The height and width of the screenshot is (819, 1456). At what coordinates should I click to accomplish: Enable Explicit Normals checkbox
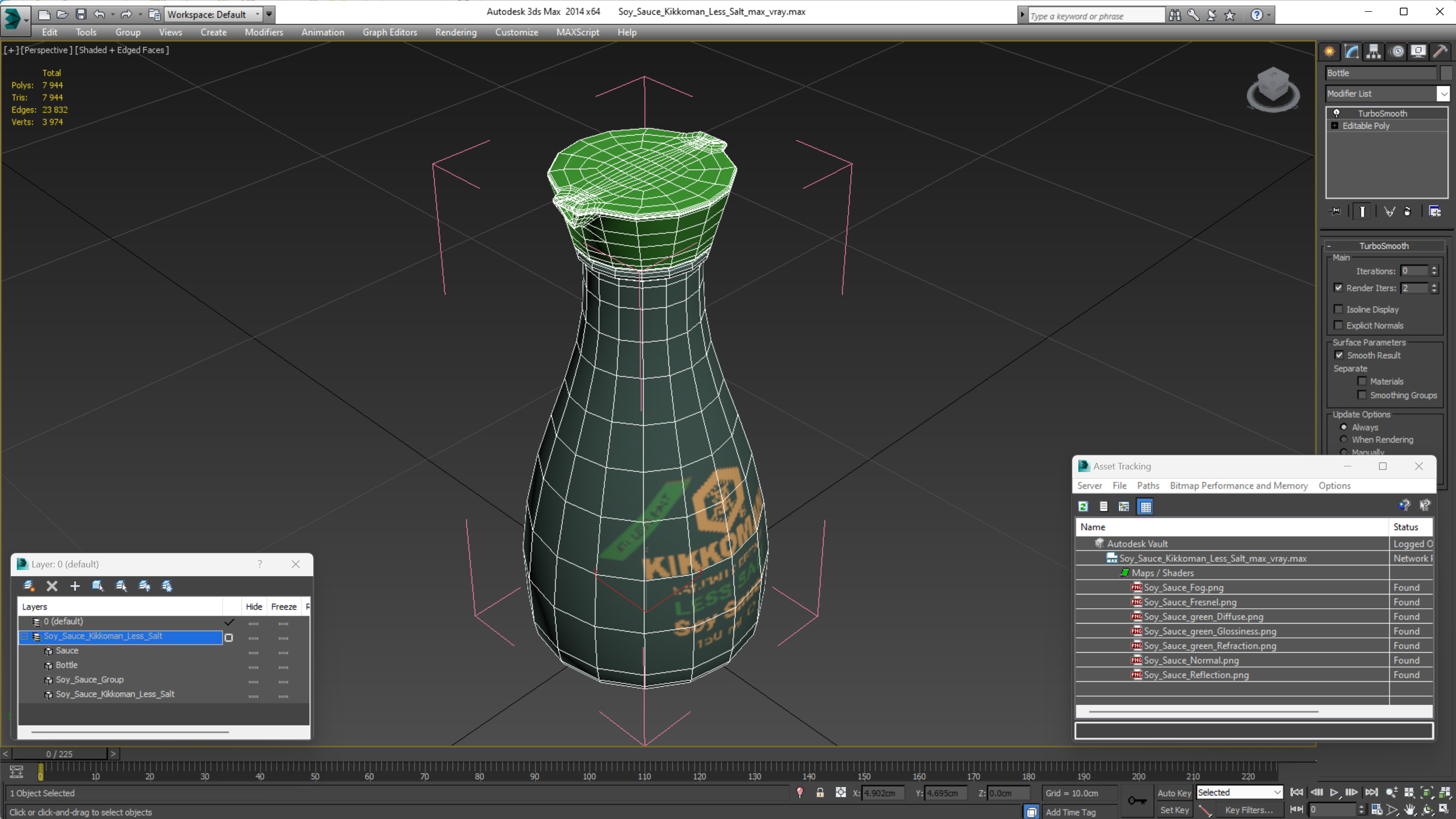(1339, 325)
